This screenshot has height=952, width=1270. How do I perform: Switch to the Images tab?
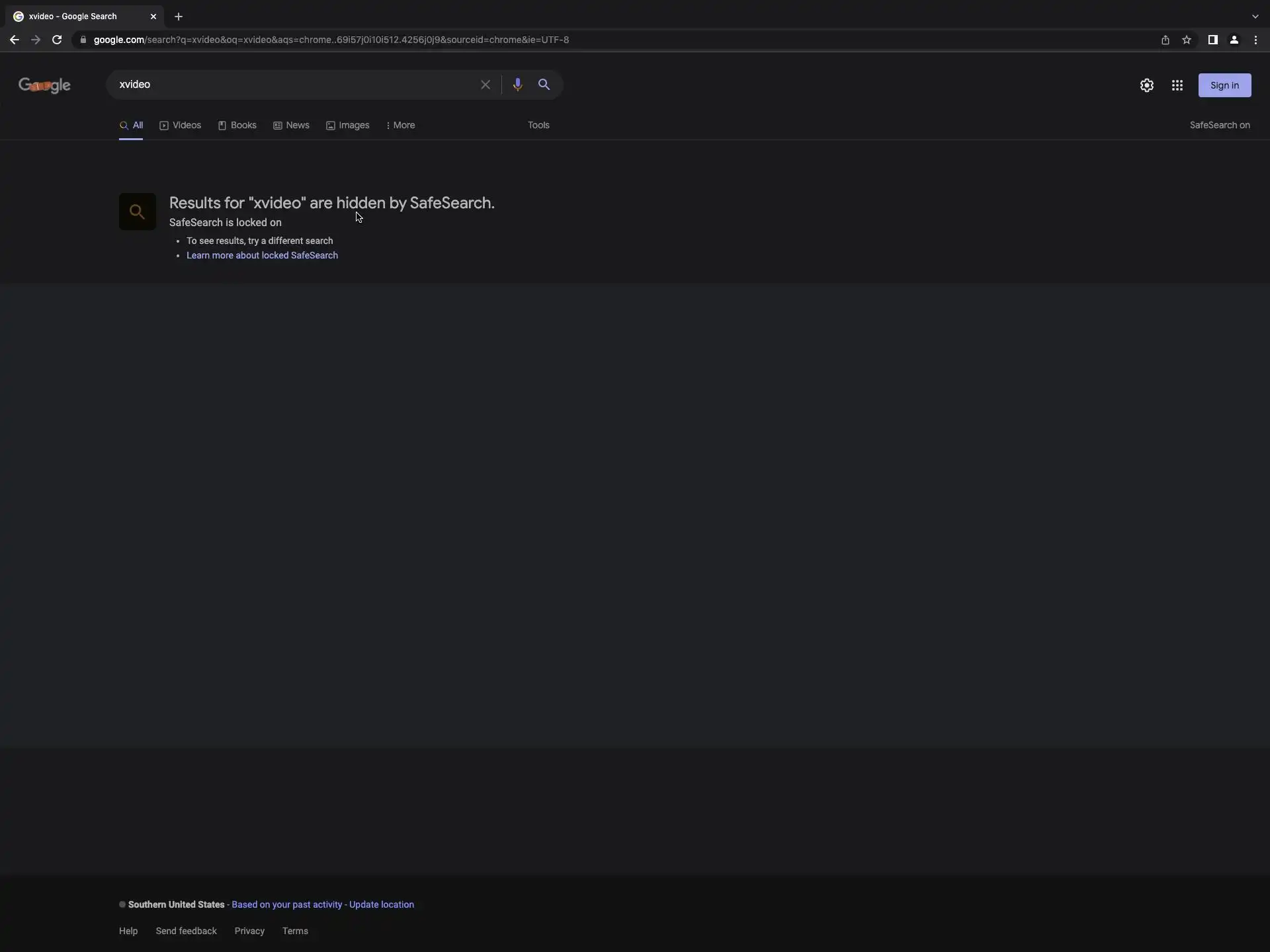coord(347,125)
